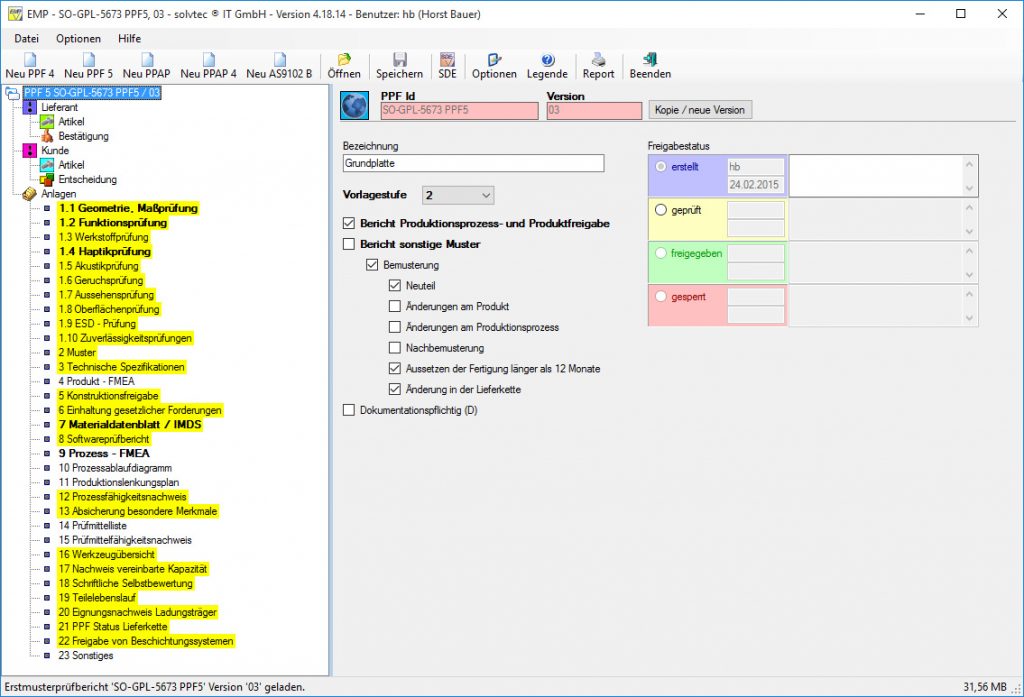Click the Kopie / neue Version button
1024x697 pixels.
click(x=700, y=109)
